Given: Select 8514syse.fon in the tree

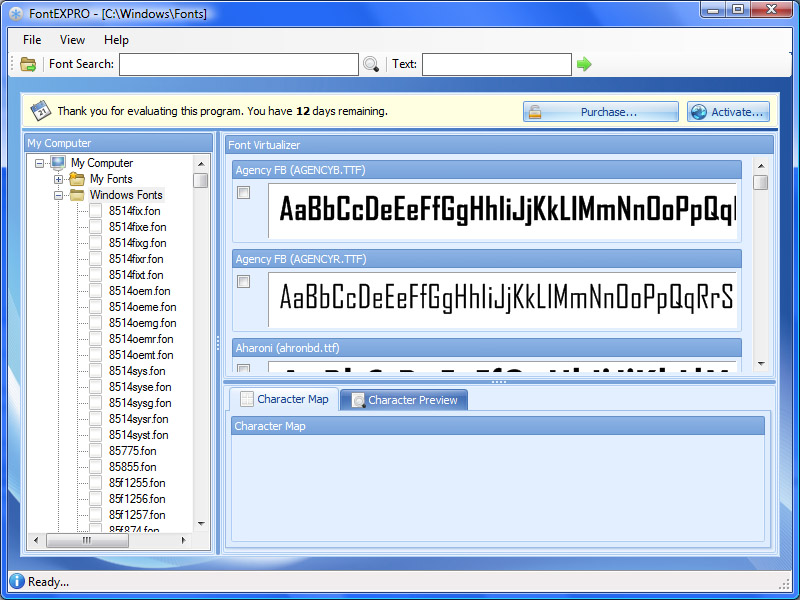Looking at the screenshot, I should click(x=140, y=387).
